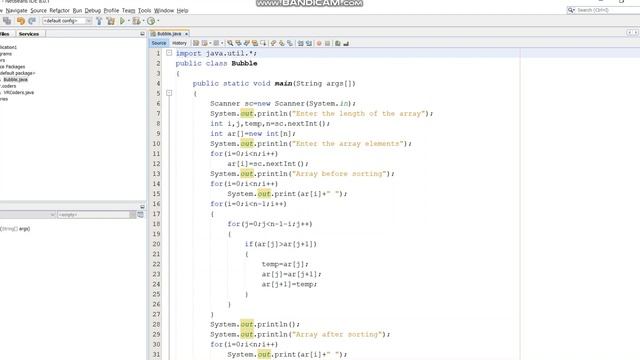Select the Source Packages tree node

(x=13, y=67)
